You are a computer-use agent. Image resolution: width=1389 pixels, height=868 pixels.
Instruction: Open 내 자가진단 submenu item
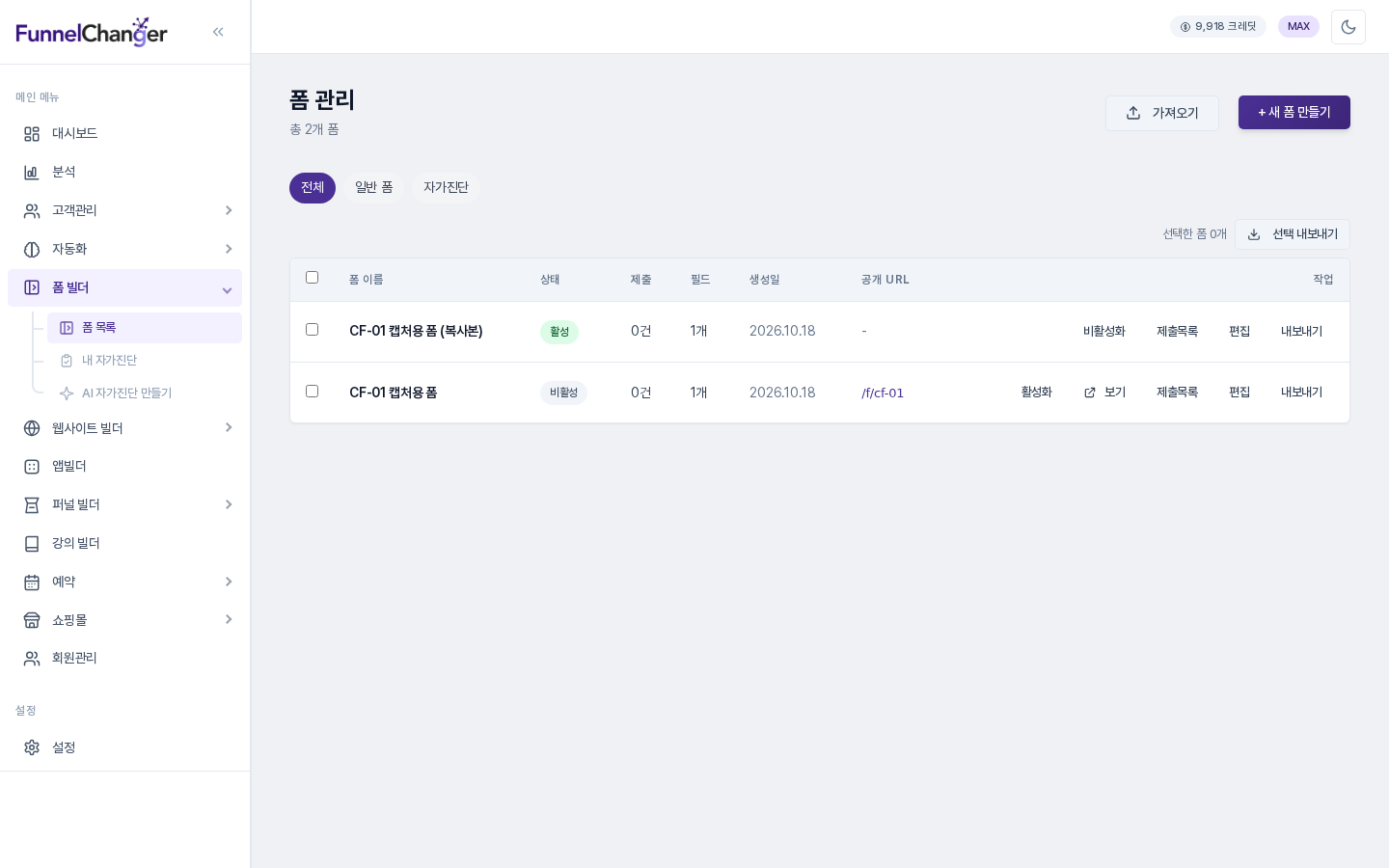point(145,361)
